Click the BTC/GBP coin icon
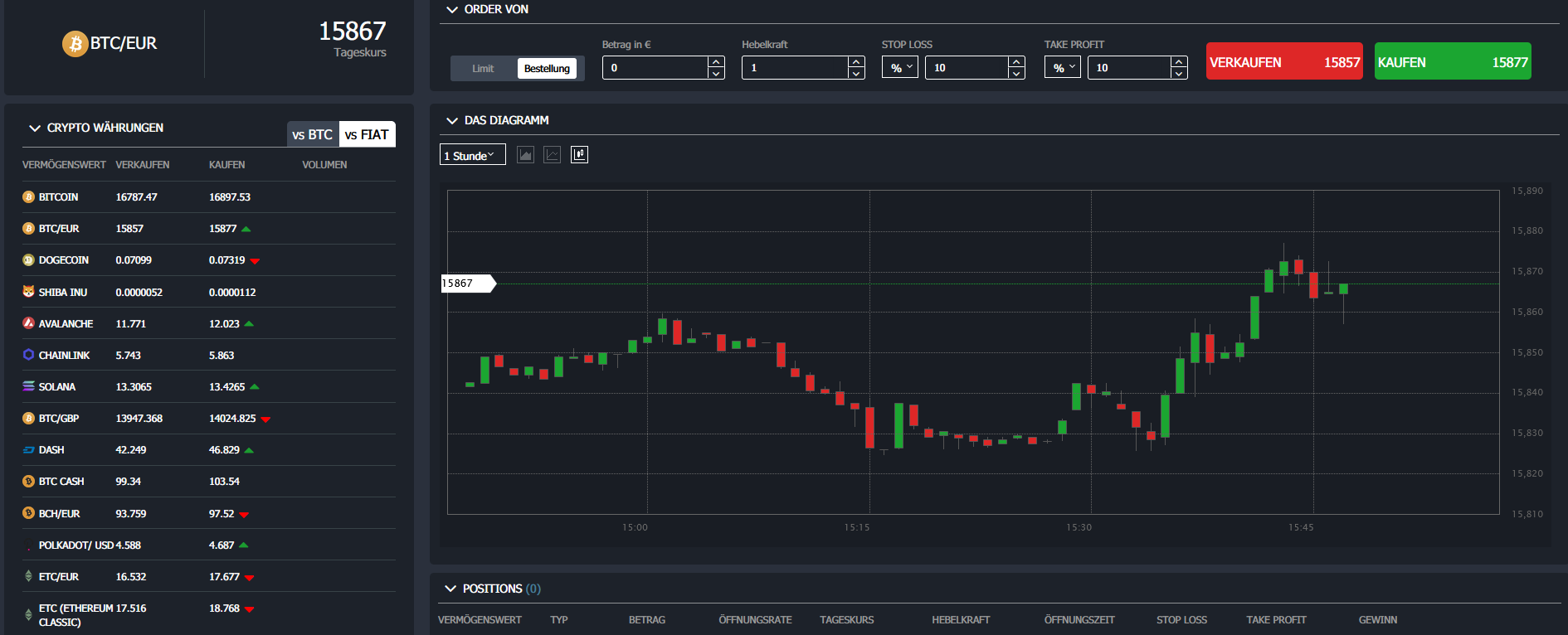The width and height of the screenshot is (1568, 635). (28, 419)
